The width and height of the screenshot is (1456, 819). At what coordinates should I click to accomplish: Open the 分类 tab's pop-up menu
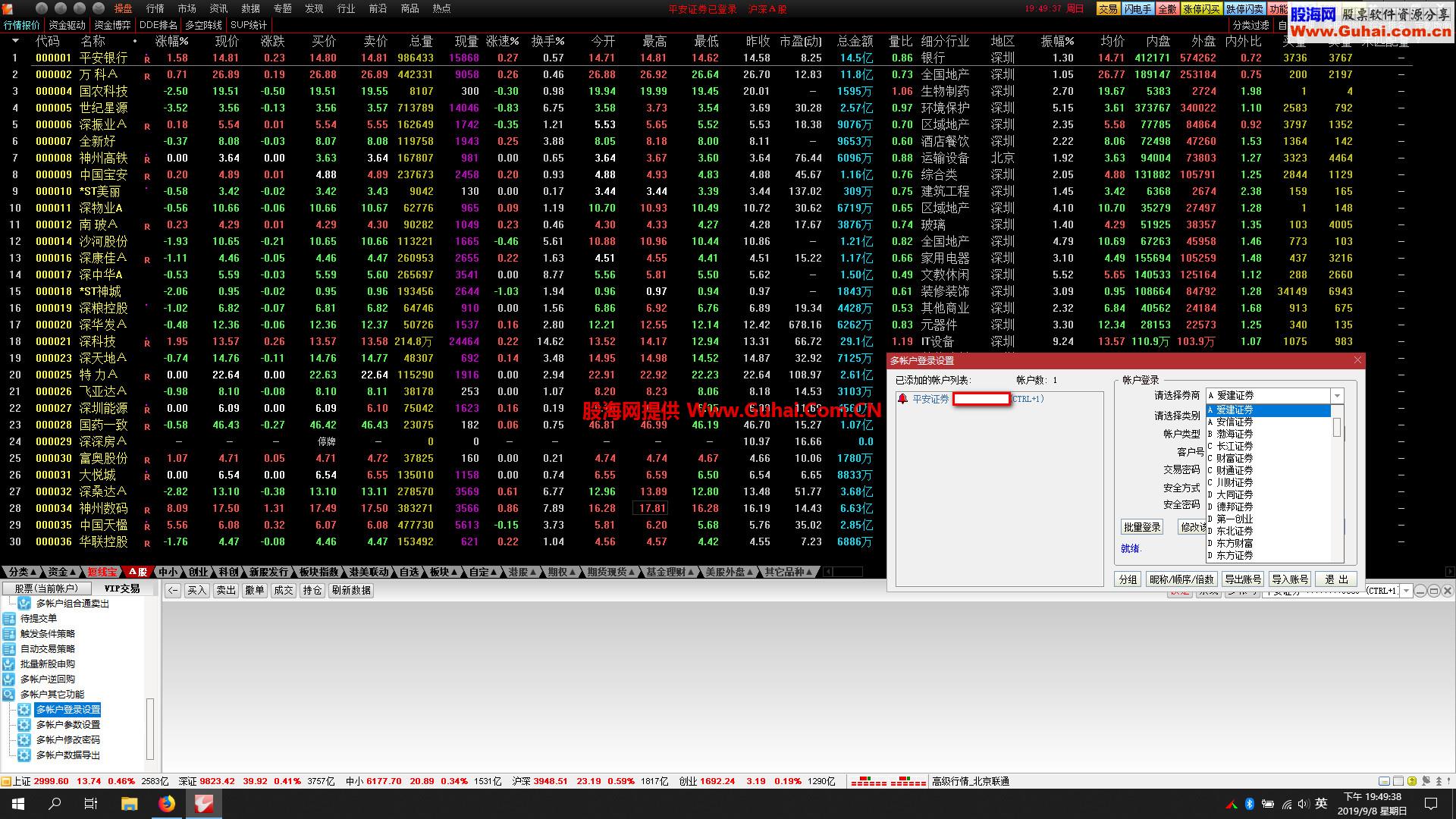pyautogui.click(x=33, y=573)
